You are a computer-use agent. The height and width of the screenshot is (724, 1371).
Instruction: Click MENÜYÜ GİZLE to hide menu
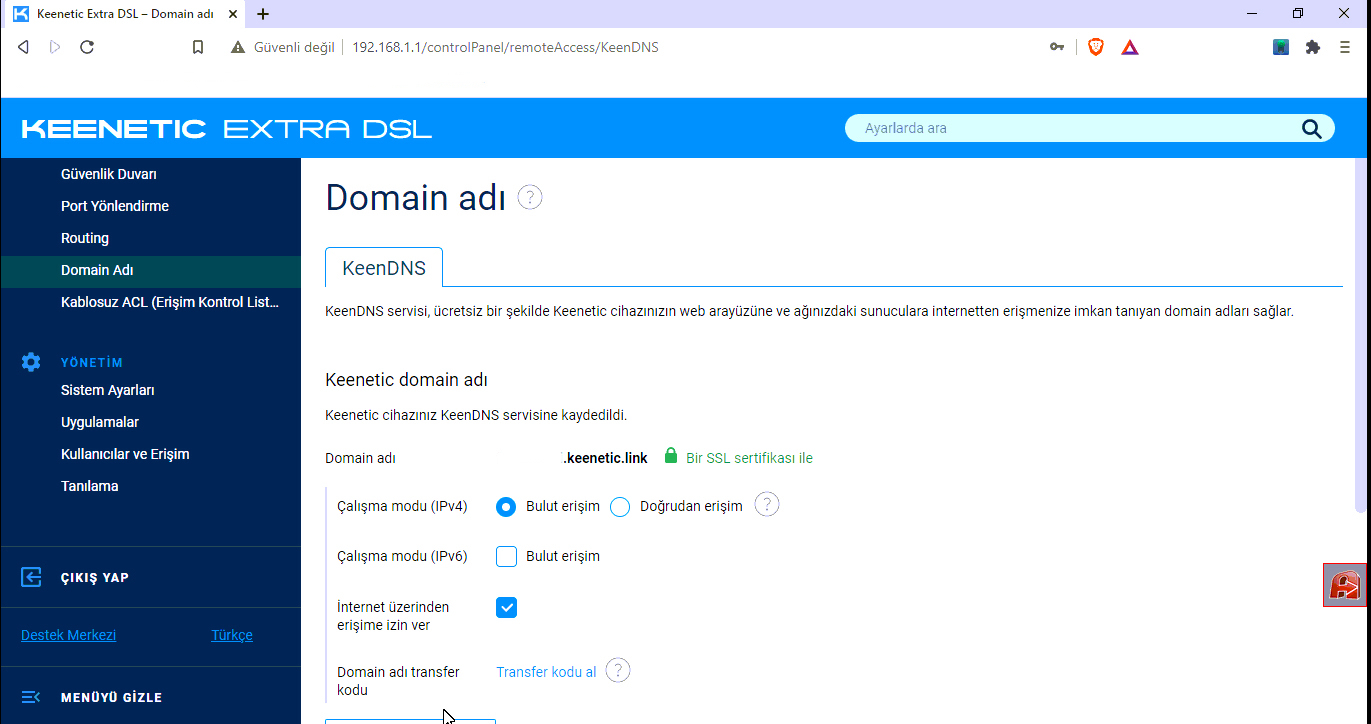[x=111, y=697]
